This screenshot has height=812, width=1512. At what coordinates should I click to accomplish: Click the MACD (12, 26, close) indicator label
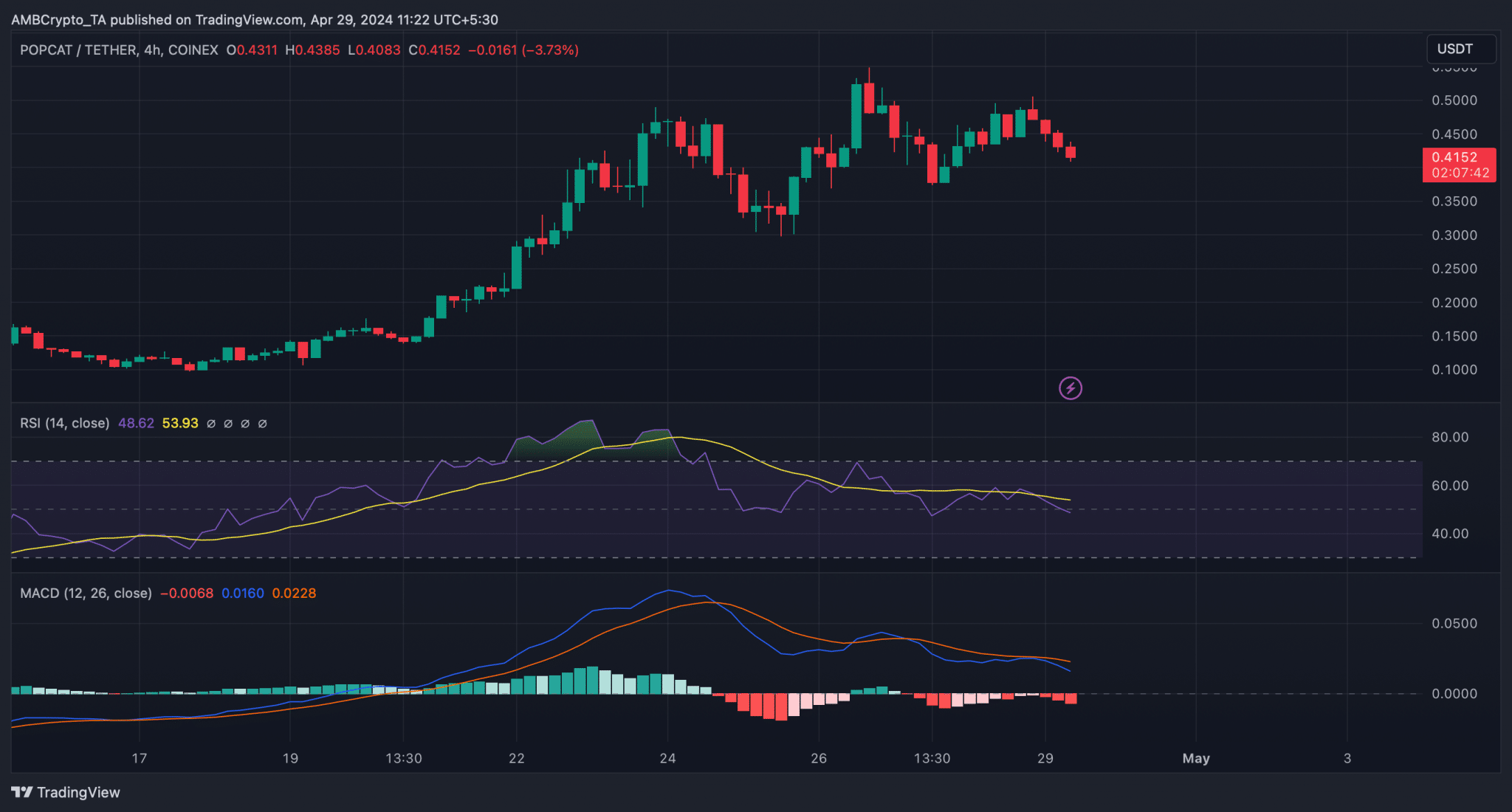click(86, 593)
